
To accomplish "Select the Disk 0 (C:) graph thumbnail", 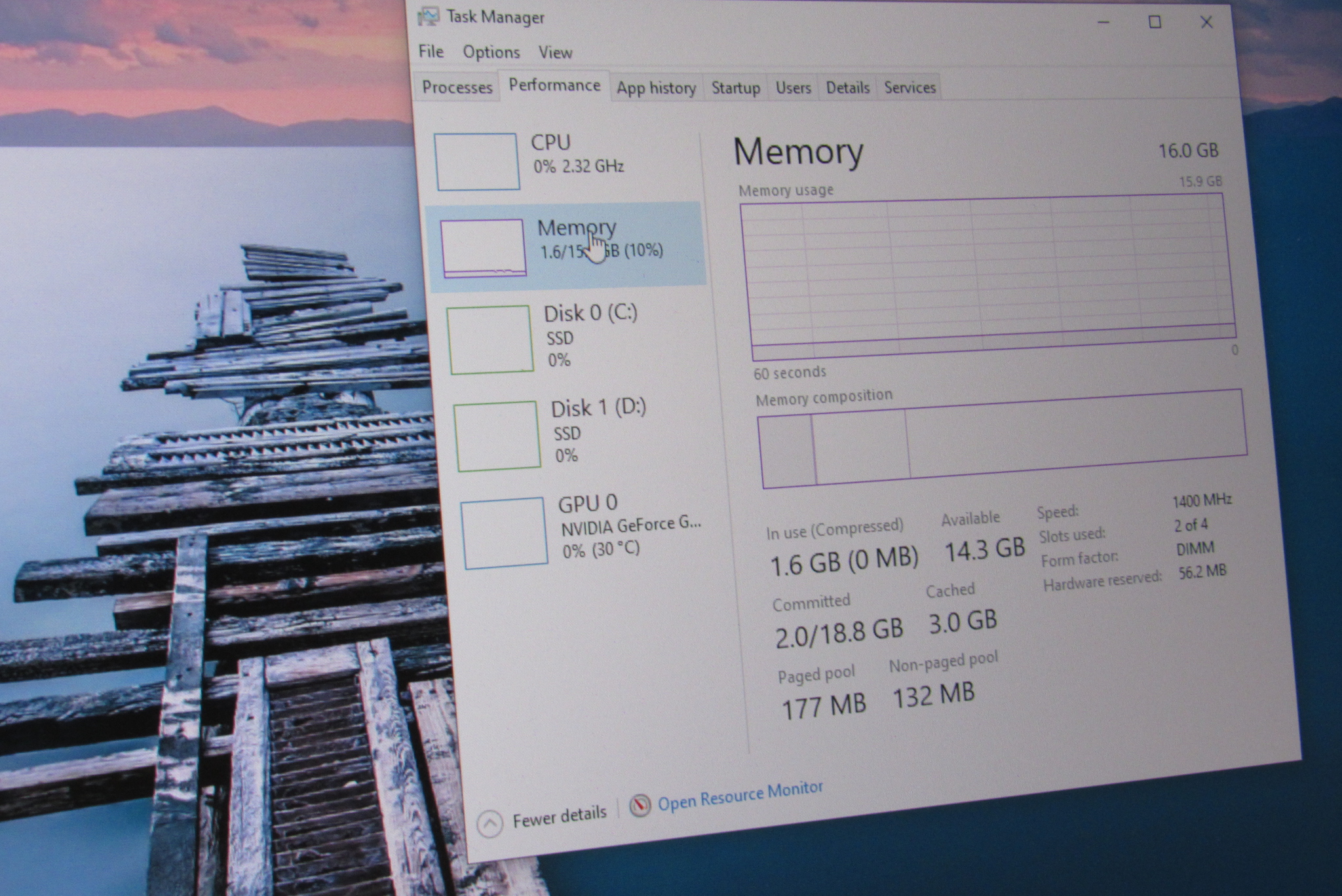I will [x=490, y=340].
